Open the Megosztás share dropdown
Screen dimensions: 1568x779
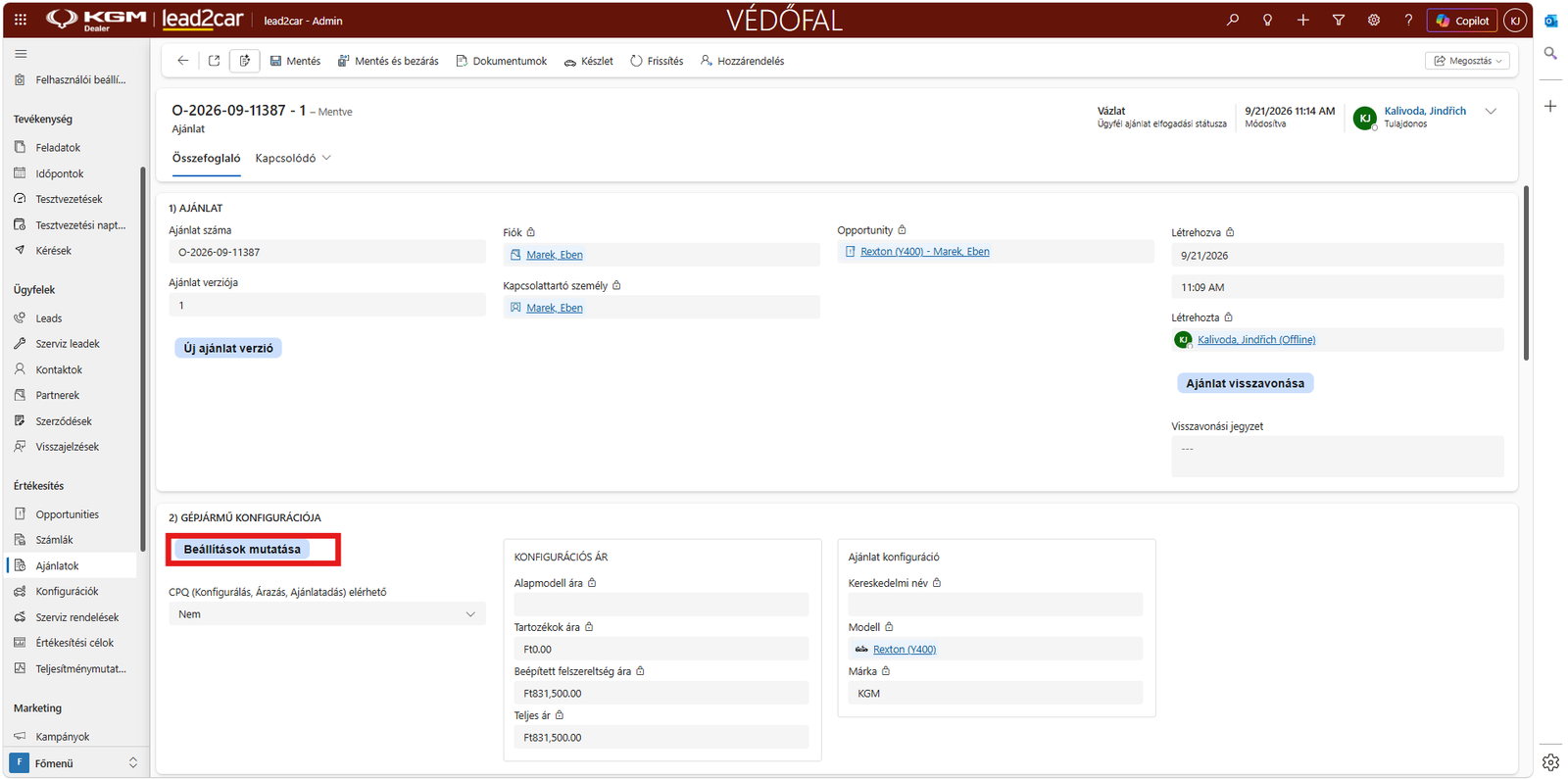[x=1467, y=61]
